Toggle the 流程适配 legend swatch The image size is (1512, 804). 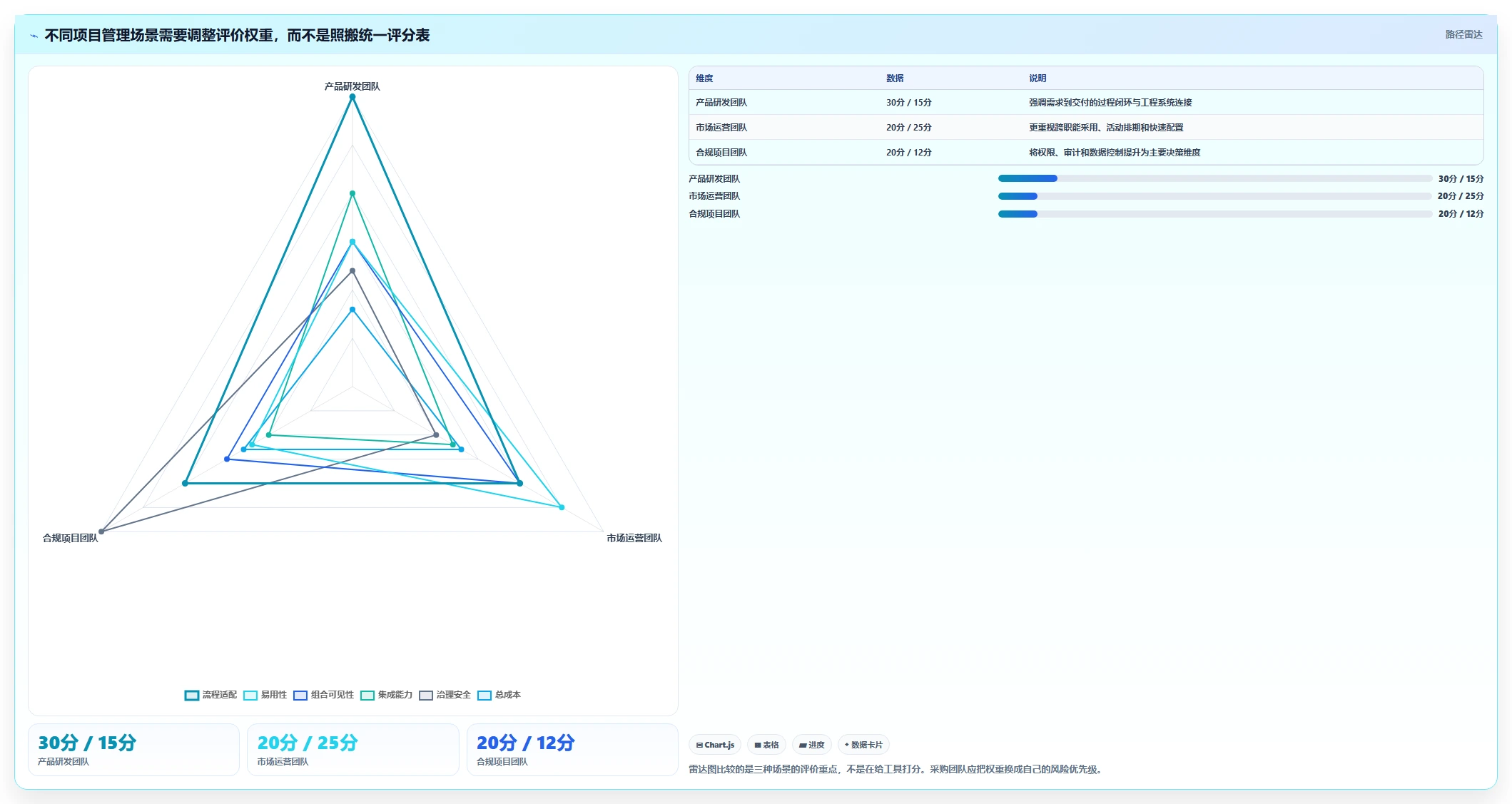pyautogui.click(x=192, y=696)
